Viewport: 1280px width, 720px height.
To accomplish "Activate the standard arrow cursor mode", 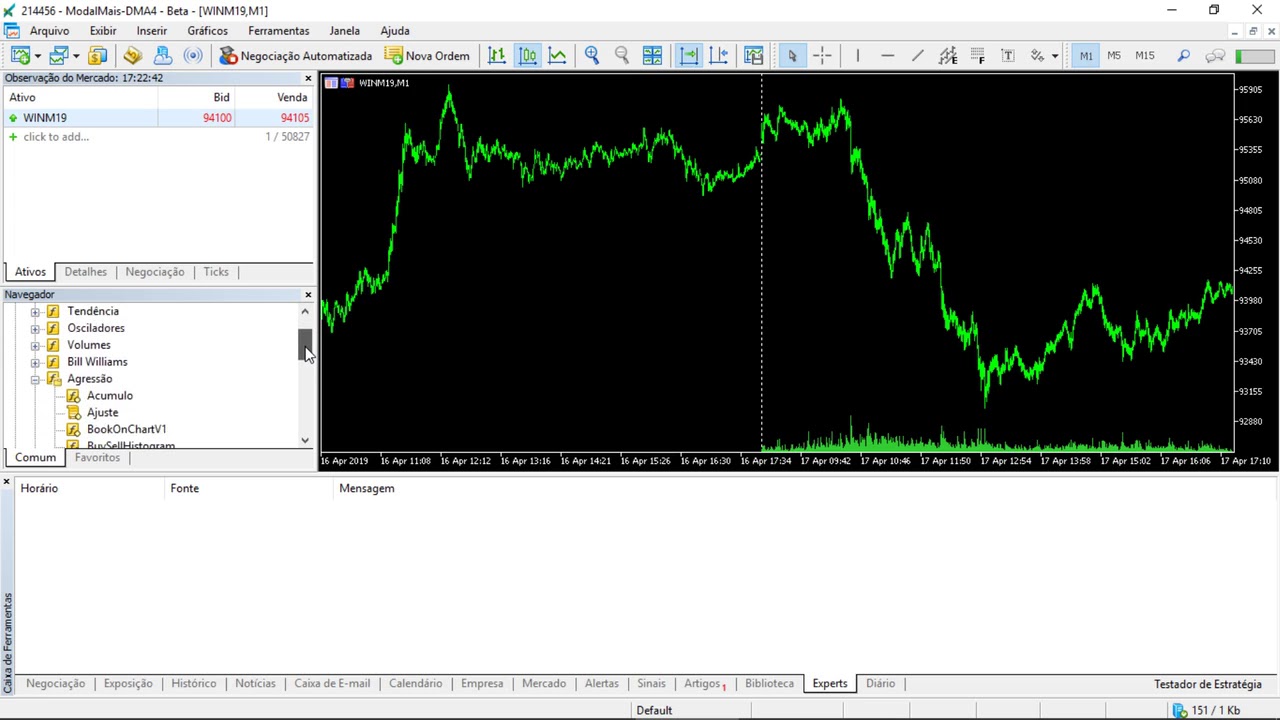I will [792, 56].
